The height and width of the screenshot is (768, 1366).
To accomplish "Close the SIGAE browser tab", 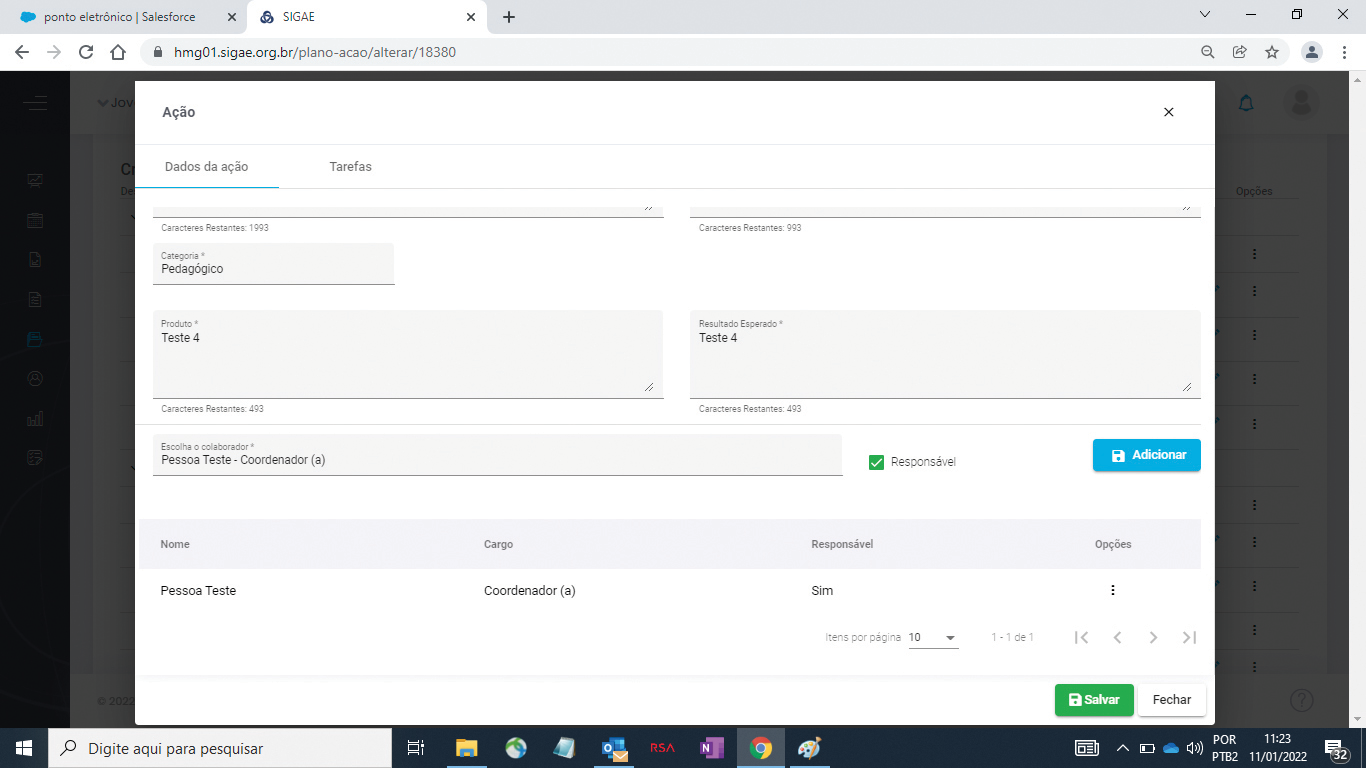I will tap(471, 17).
